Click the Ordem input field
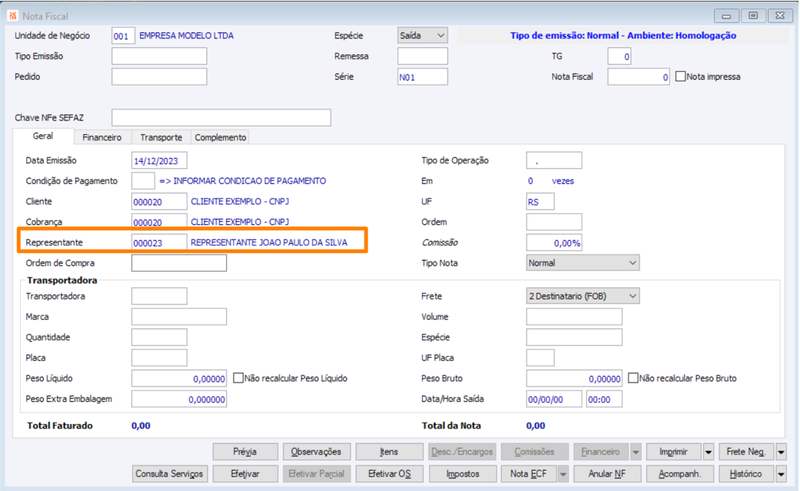 (x=554, y=222)
